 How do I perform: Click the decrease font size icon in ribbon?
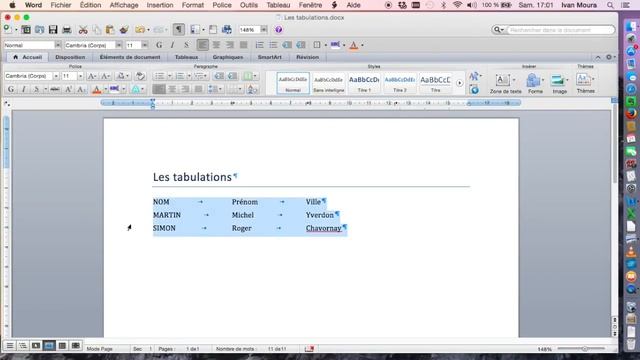106,76
